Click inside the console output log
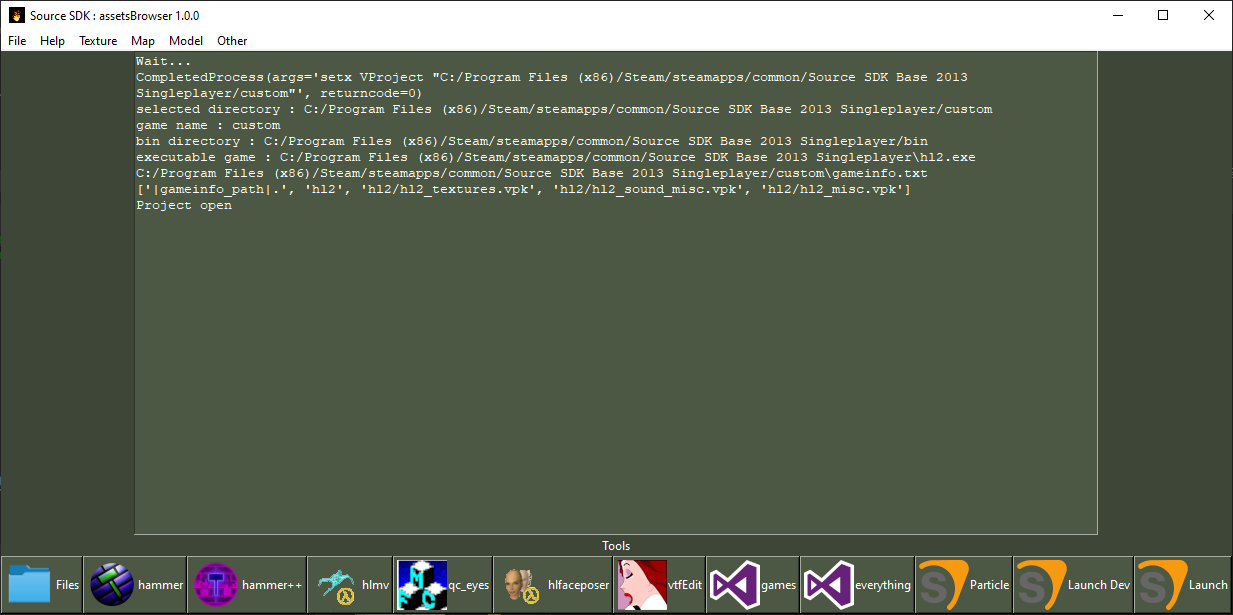Screen dimensions: 1233x615 coord(615,360)
